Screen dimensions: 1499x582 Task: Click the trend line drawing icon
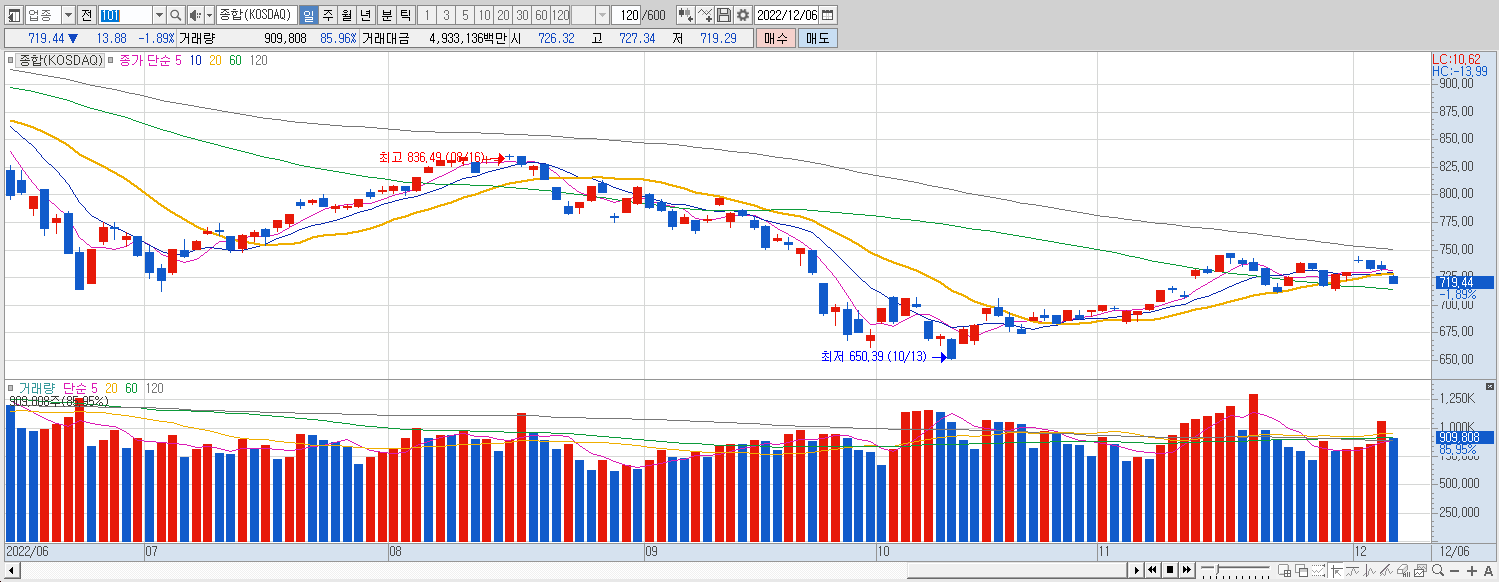click(1352, 571)
